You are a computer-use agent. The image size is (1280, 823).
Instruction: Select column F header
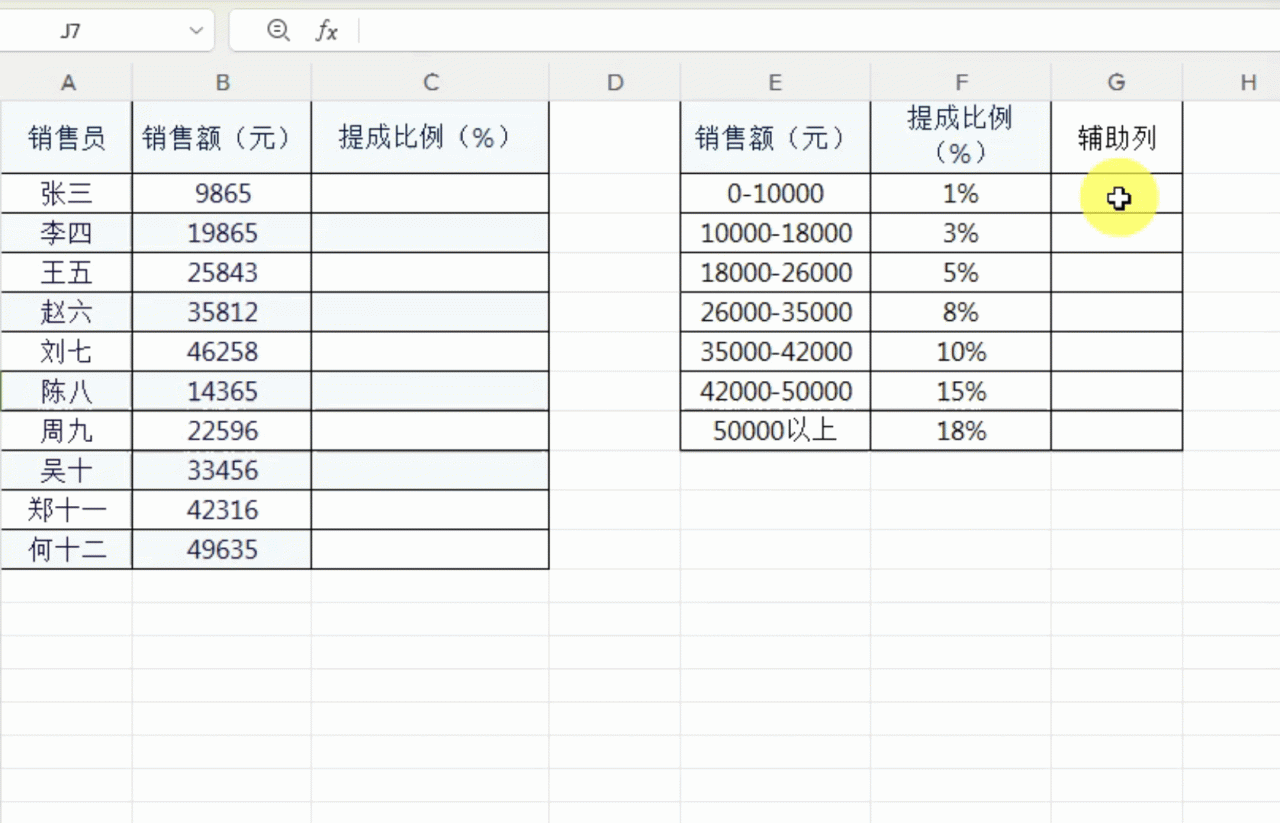[x=961, y=82]
